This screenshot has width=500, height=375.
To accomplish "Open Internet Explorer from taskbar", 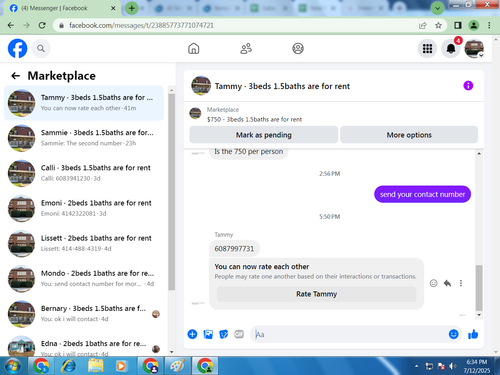I will click(x=69, y=366).
